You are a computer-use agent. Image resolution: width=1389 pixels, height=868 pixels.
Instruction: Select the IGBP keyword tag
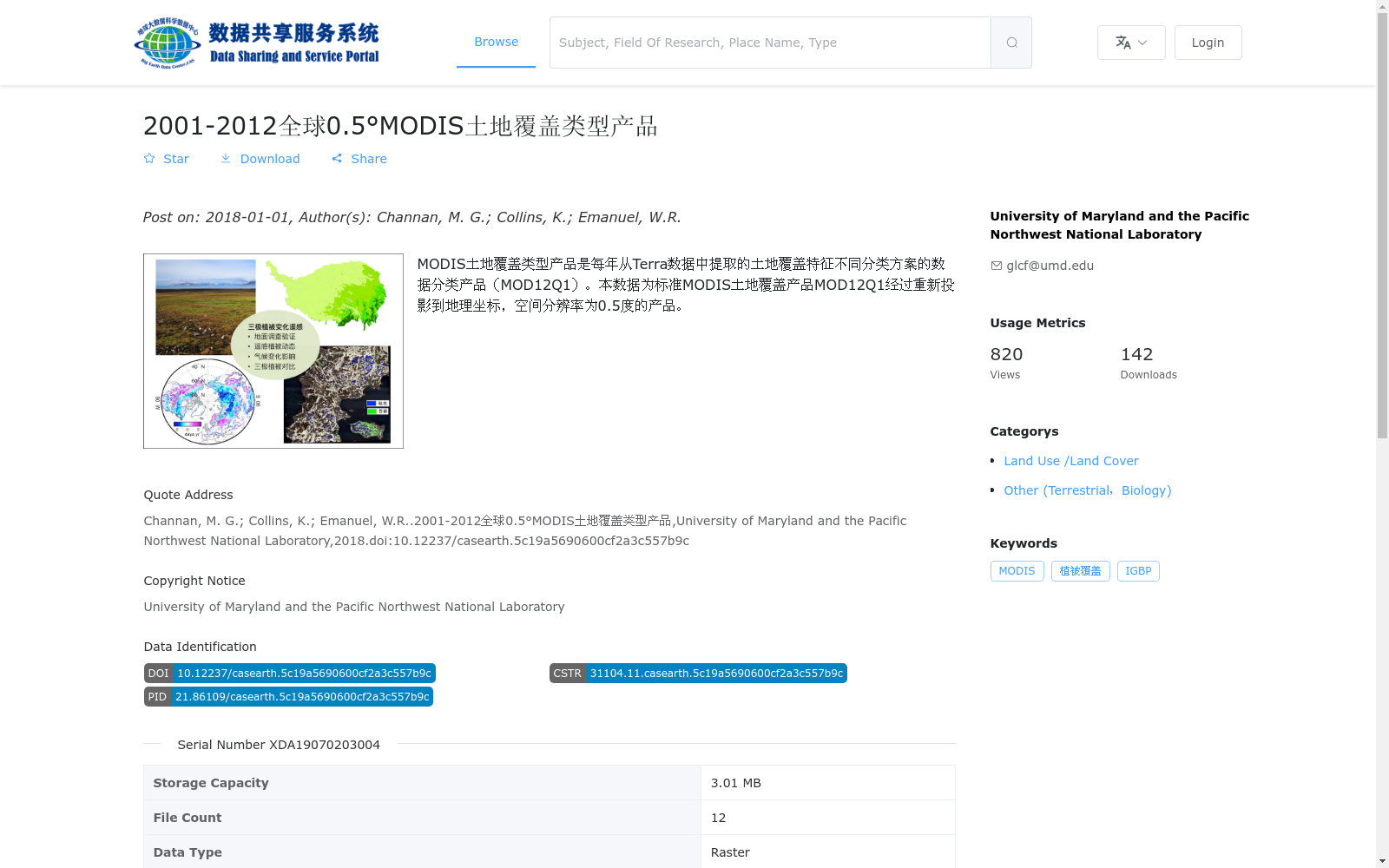click(x=1138, y=571)
